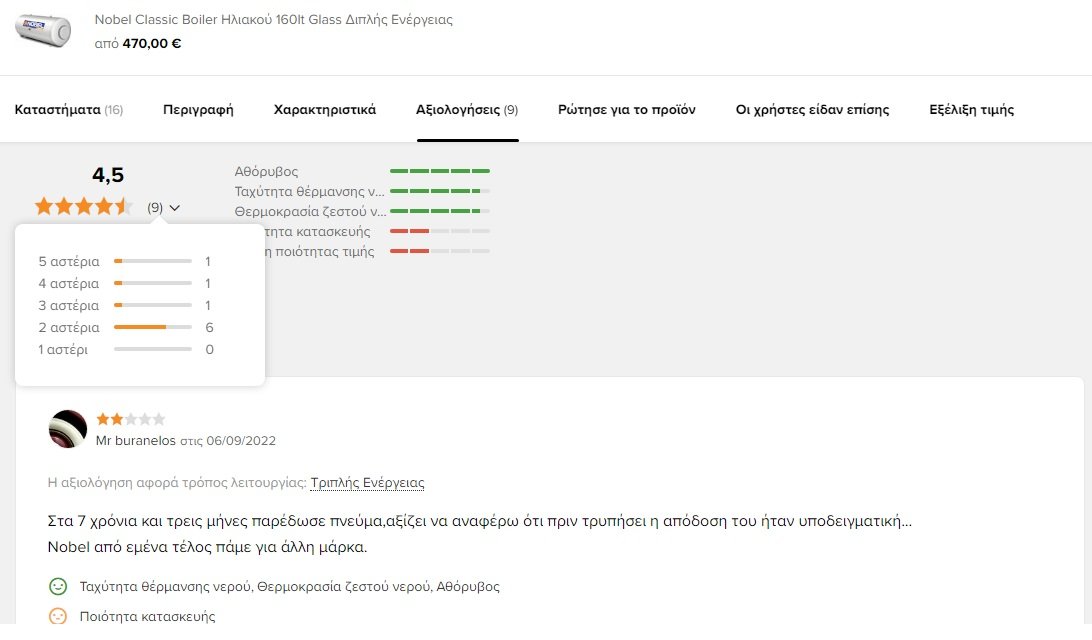Click the orange neutral face icon
The height and width of the screenshot is (640, 1092).
point(58,616)
